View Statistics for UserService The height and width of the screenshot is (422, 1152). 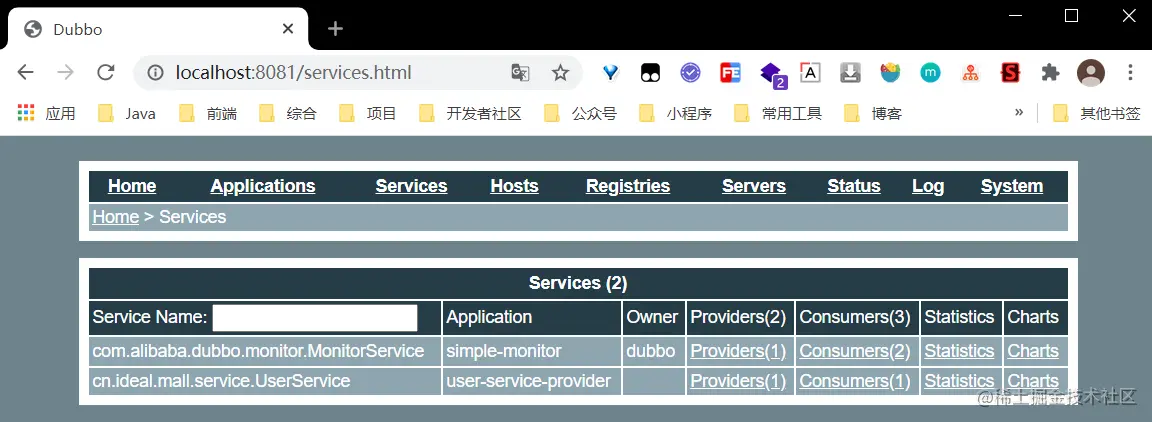960,381
